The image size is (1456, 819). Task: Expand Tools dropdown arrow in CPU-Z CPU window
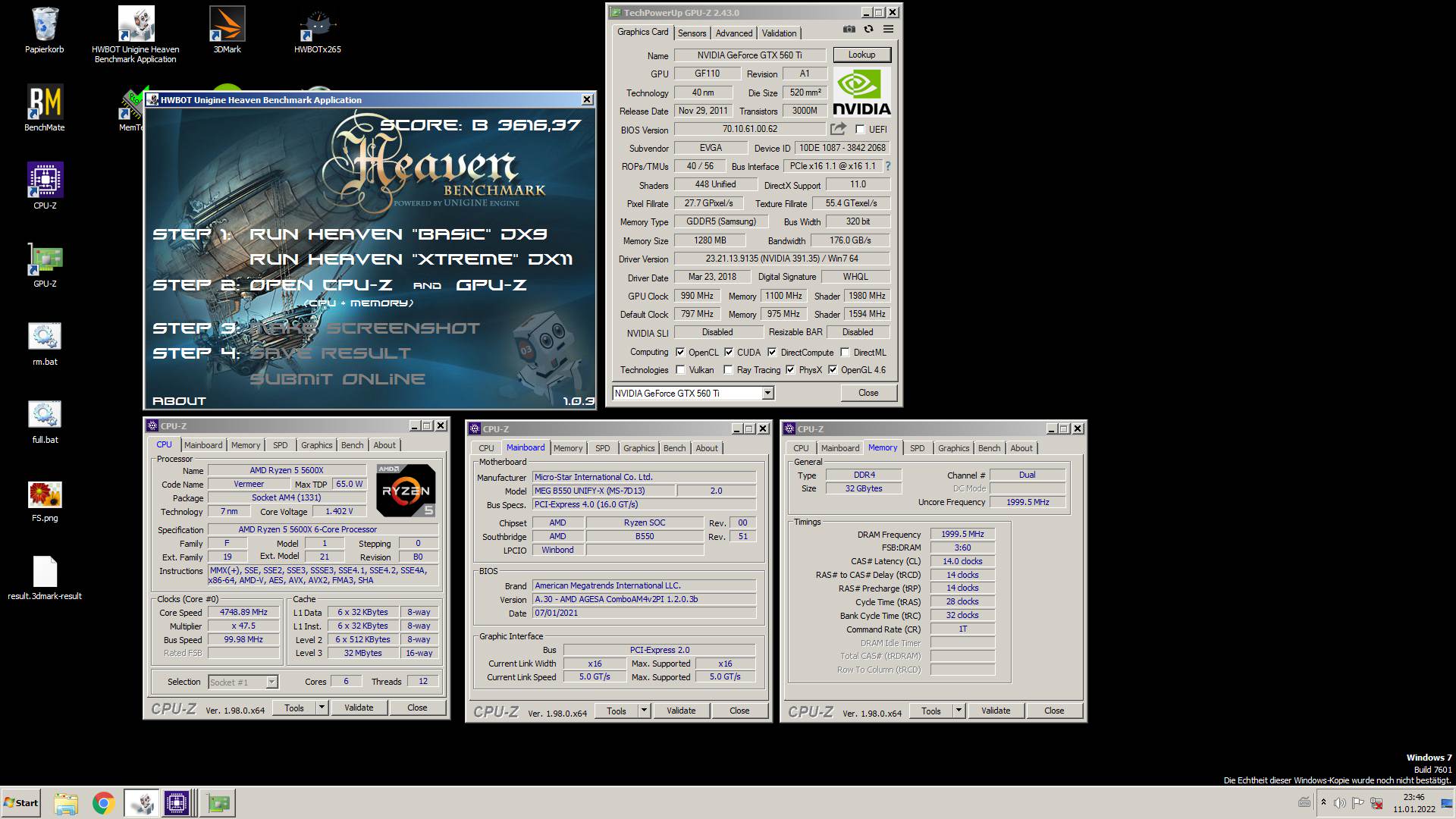(322, 708)
